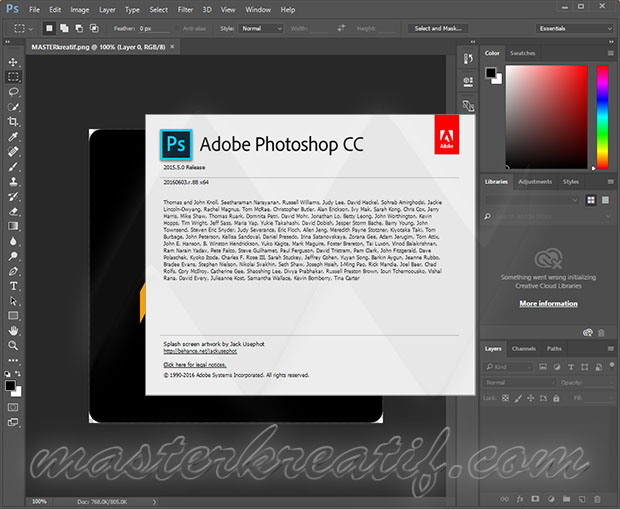
Task: Open the Layers panel options menu
Action: tap(611, 348)
